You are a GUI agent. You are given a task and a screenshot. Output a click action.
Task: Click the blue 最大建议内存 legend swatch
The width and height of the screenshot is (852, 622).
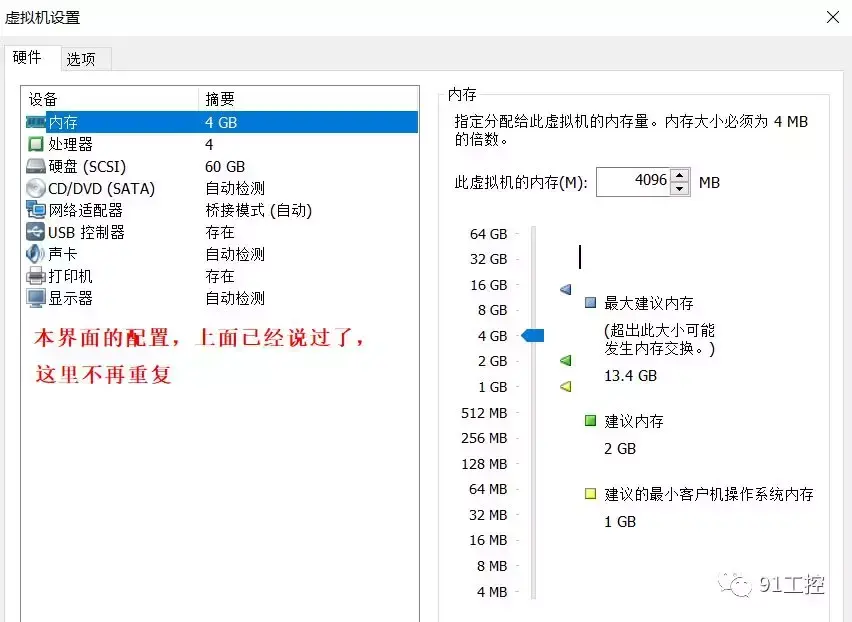pos(590,303)
